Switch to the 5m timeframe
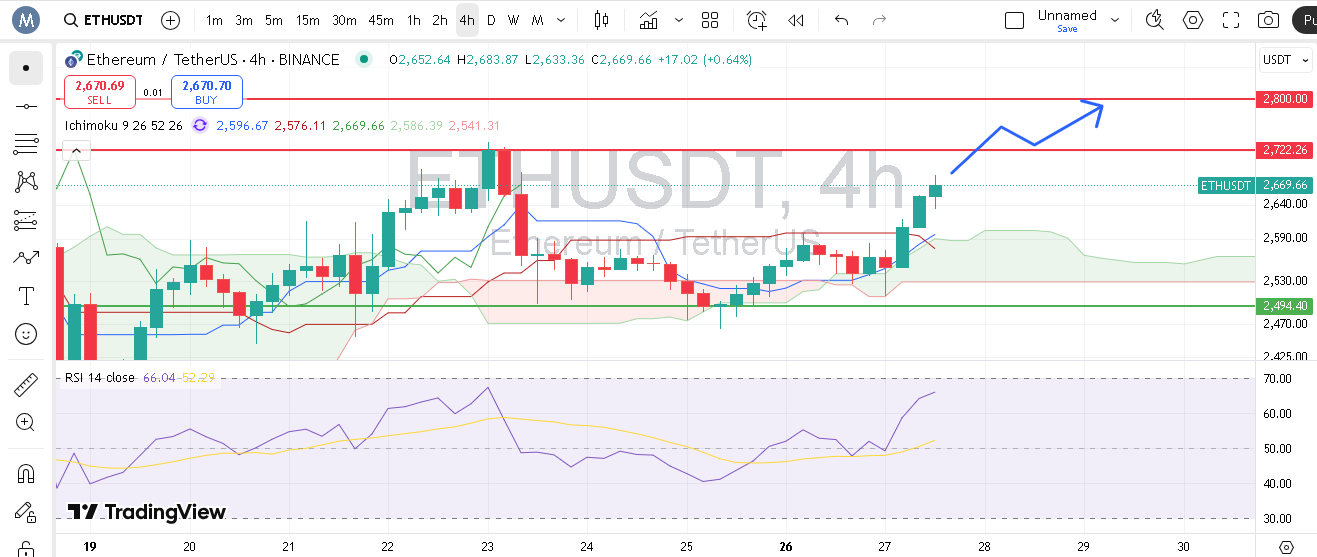 point(274,20)
